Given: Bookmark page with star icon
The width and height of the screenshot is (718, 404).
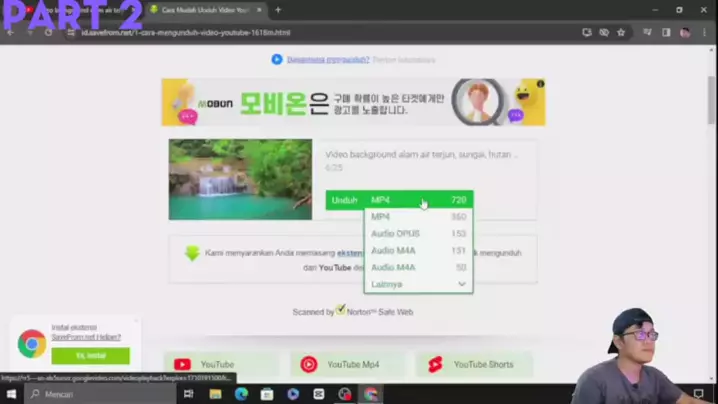Looking at the screenshot, I should (x=621, y=32).
